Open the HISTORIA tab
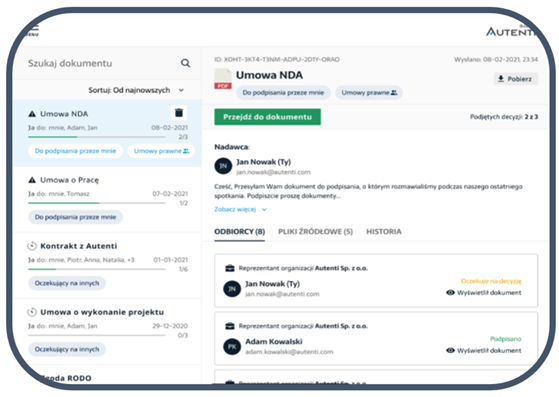 (x=384, y=232)
